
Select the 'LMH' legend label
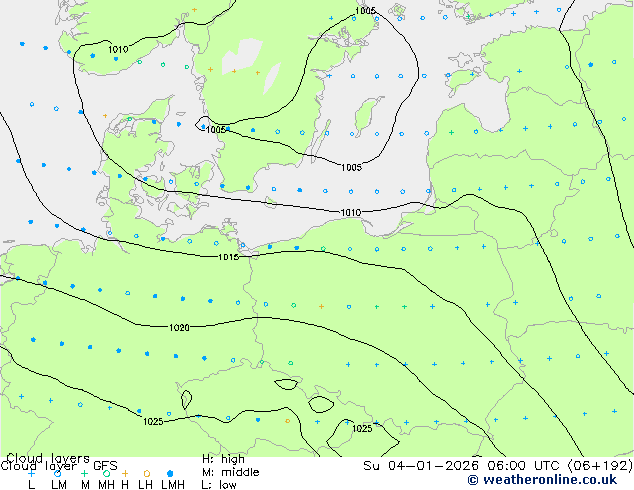point(173,484)
